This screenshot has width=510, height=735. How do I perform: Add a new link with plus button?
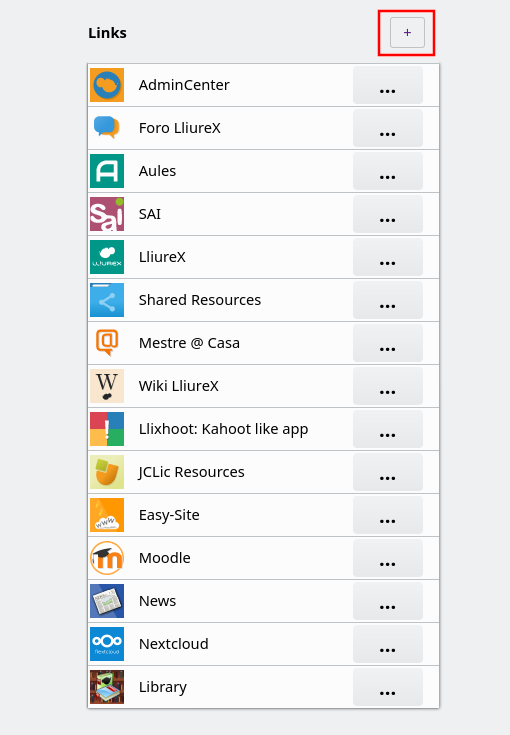click(407, 32)
